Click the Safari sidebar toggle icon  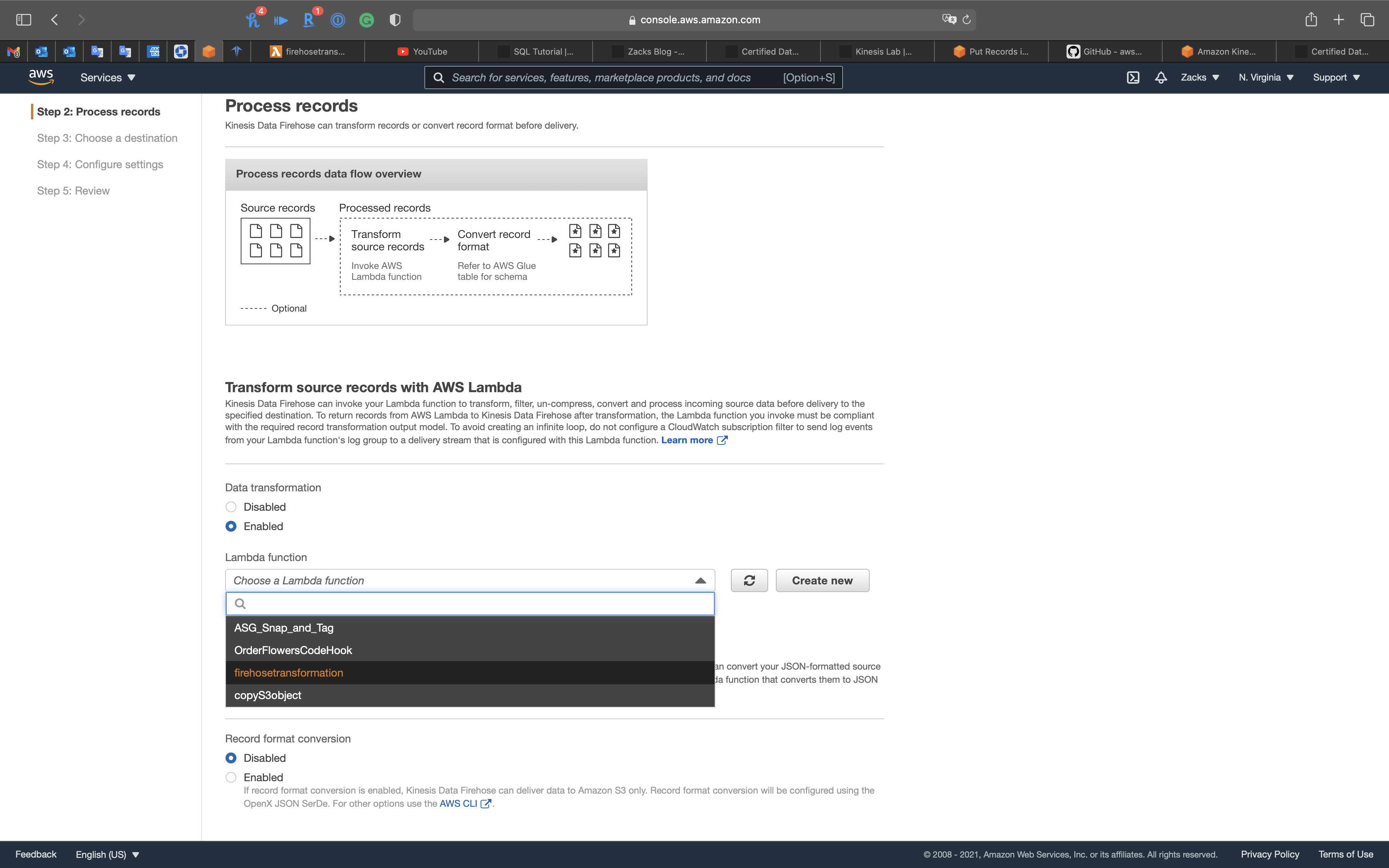[24, 20]
